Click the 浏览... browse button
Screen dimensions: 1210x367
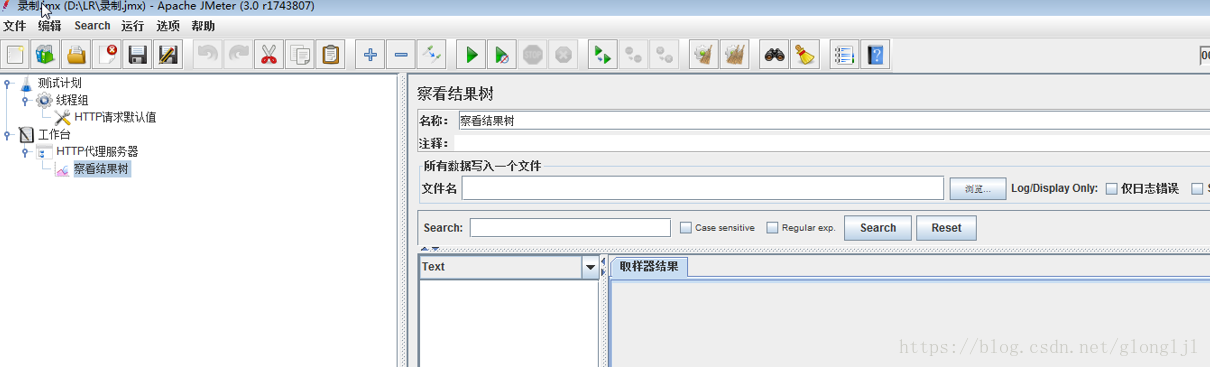point(977,188)
